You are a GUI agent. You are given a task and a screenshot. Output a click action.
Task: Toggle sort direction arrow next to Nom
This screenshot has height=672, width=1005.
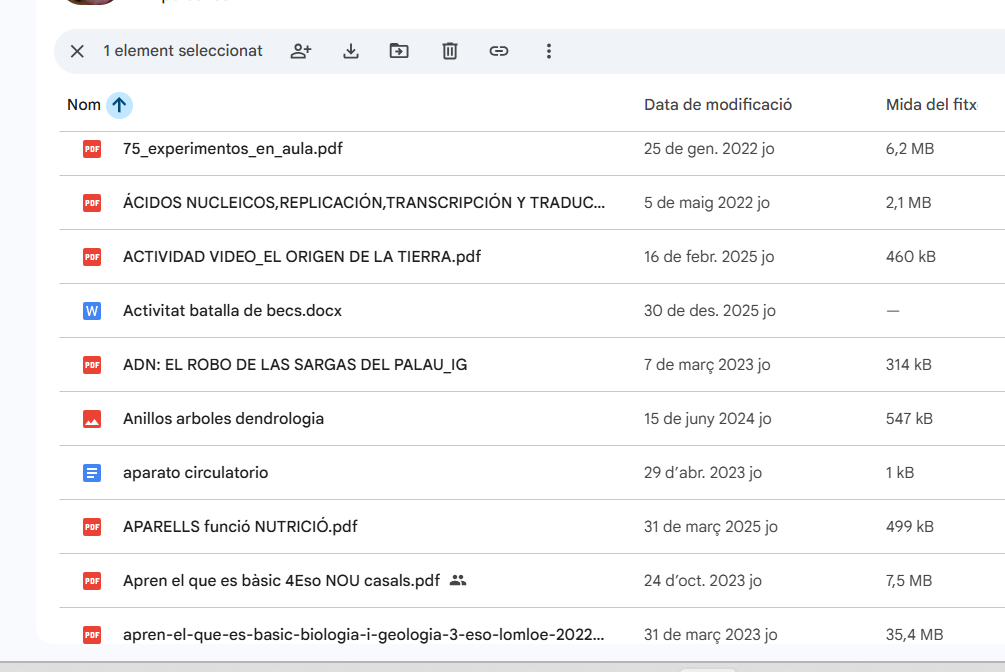[119, 105]
